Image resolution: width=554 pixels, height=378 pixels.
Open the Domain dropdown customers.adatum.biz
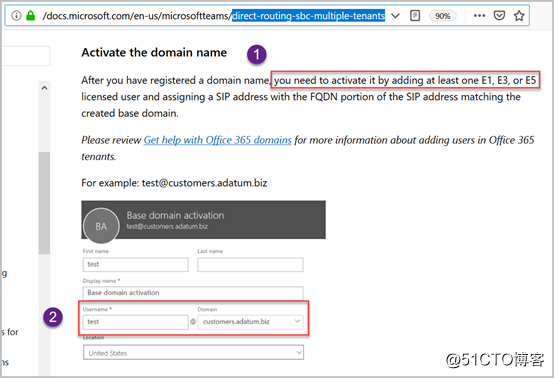[250, 322]
